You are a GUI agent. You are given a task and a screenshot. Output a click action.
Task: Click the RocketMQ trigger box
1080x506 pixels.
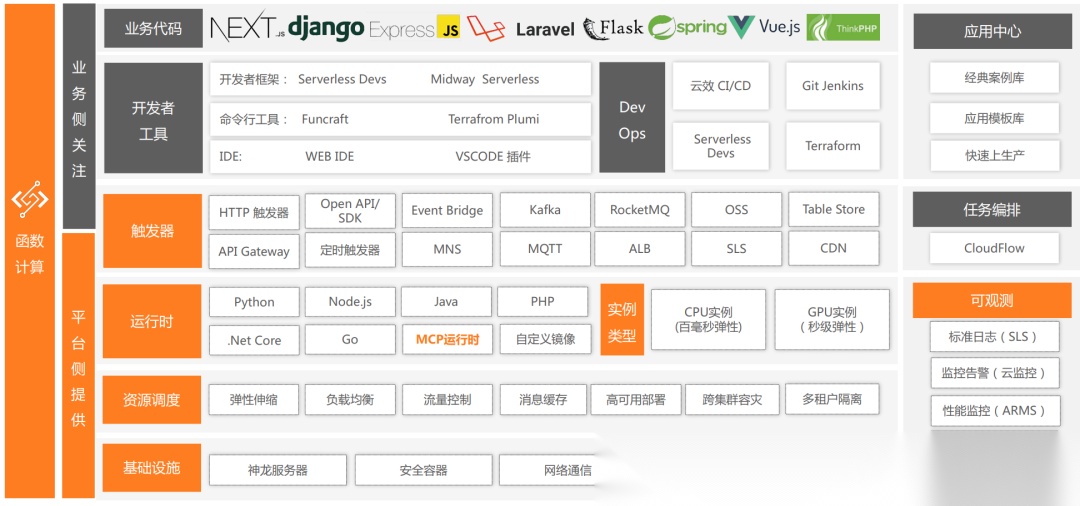tap(640, 209)
